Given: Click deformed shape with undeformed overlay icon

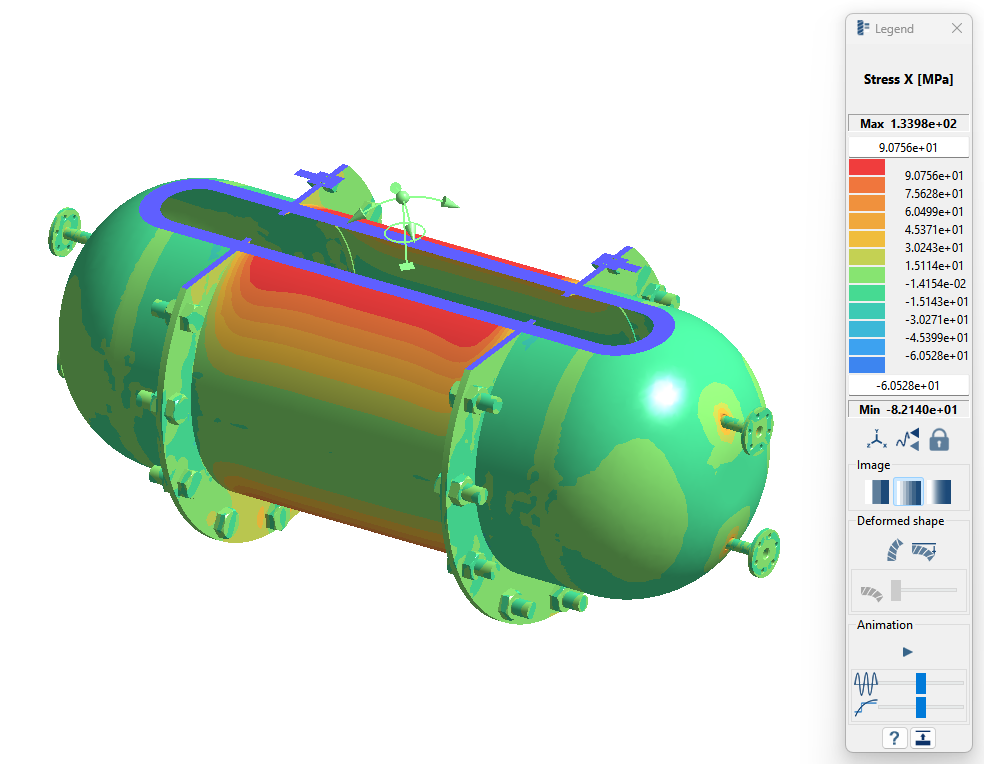Looking at the screenshot, I should click(924, 551).
